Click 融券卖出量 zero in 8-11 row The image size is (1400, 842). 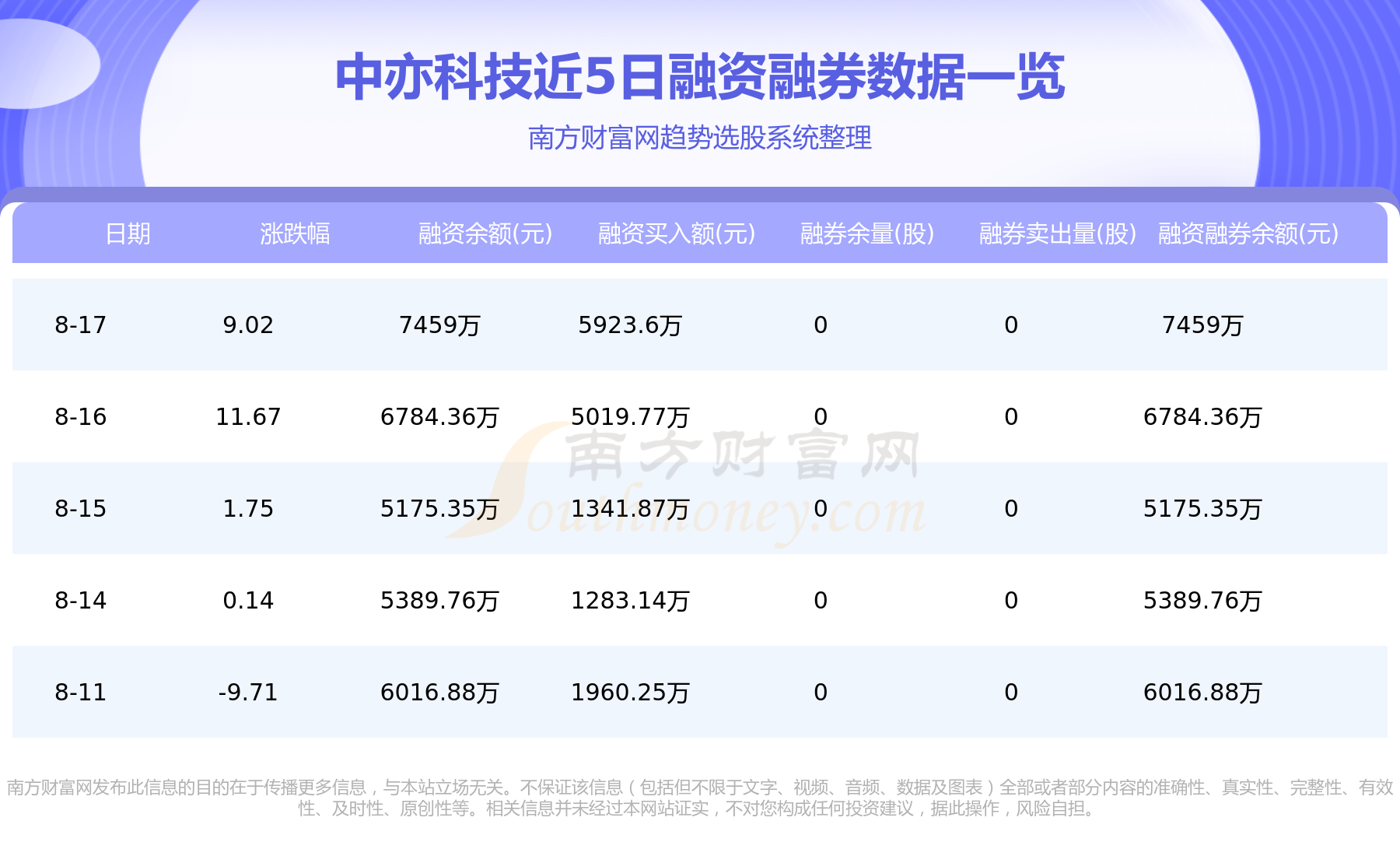tap(1011, 692)
